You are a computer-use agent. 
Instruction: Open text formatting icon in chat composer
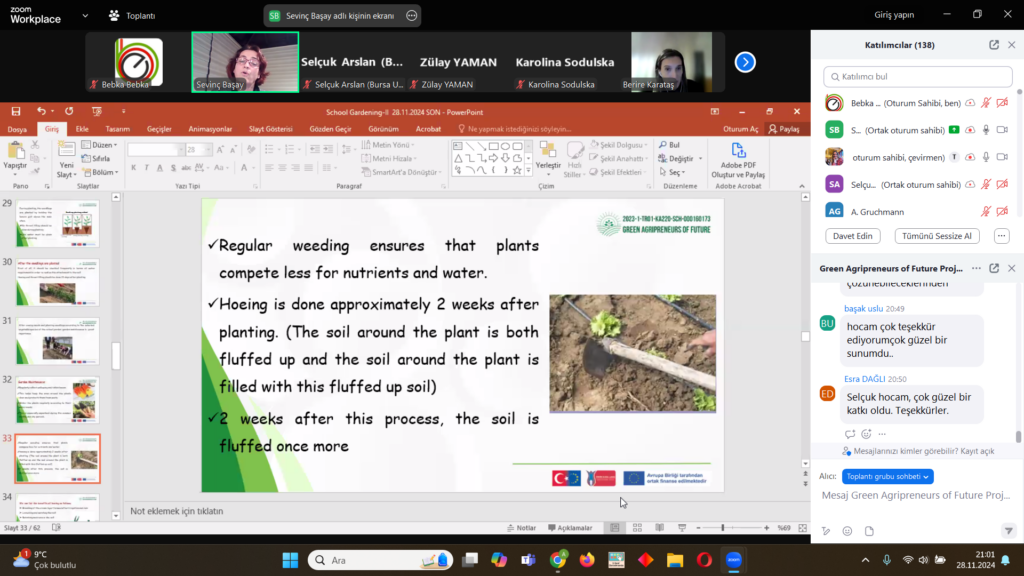826,531
